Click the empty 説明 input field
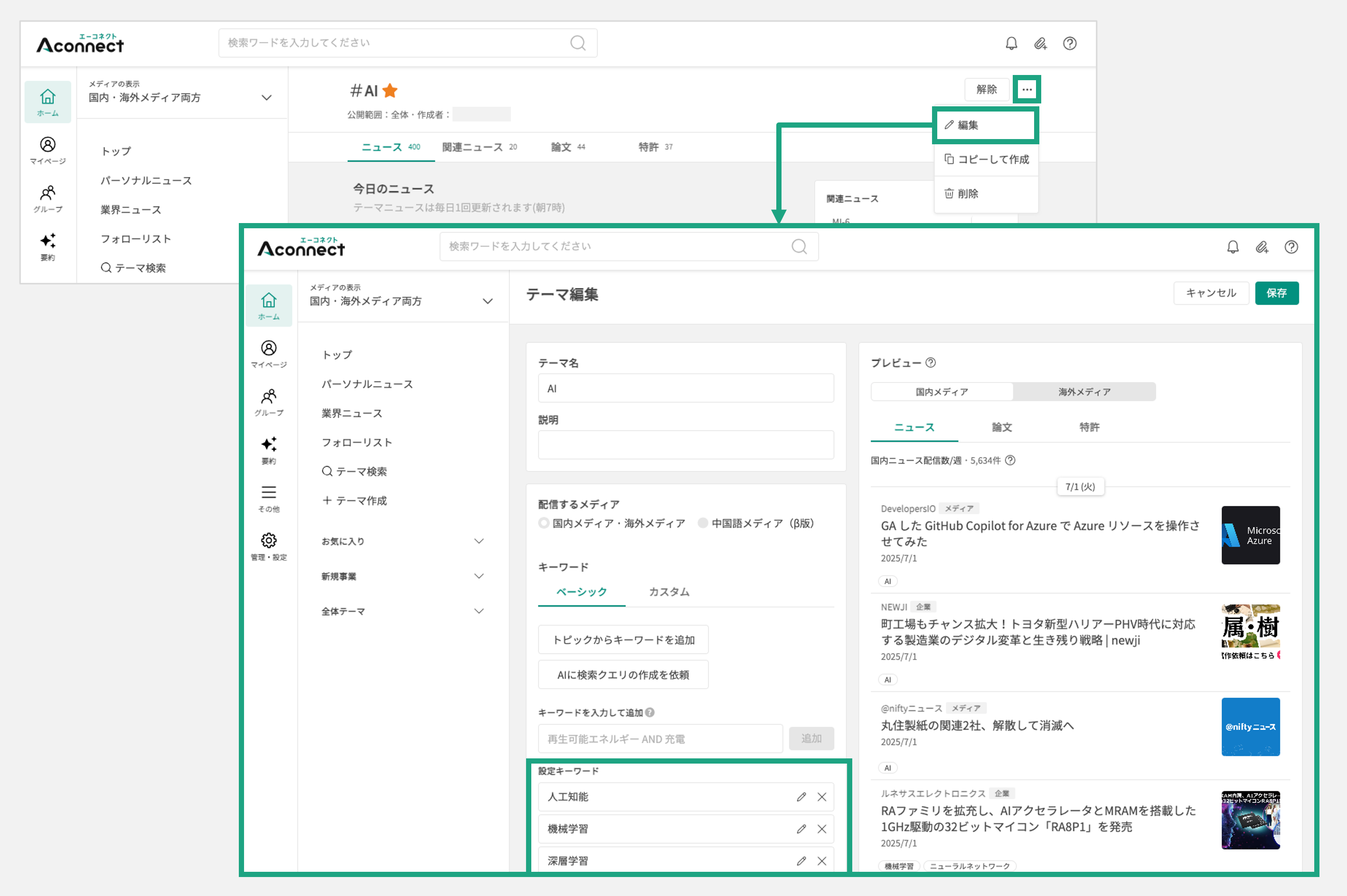Image resolution: width=1347 pixels, height=896 pixels. tap(686, 445)
